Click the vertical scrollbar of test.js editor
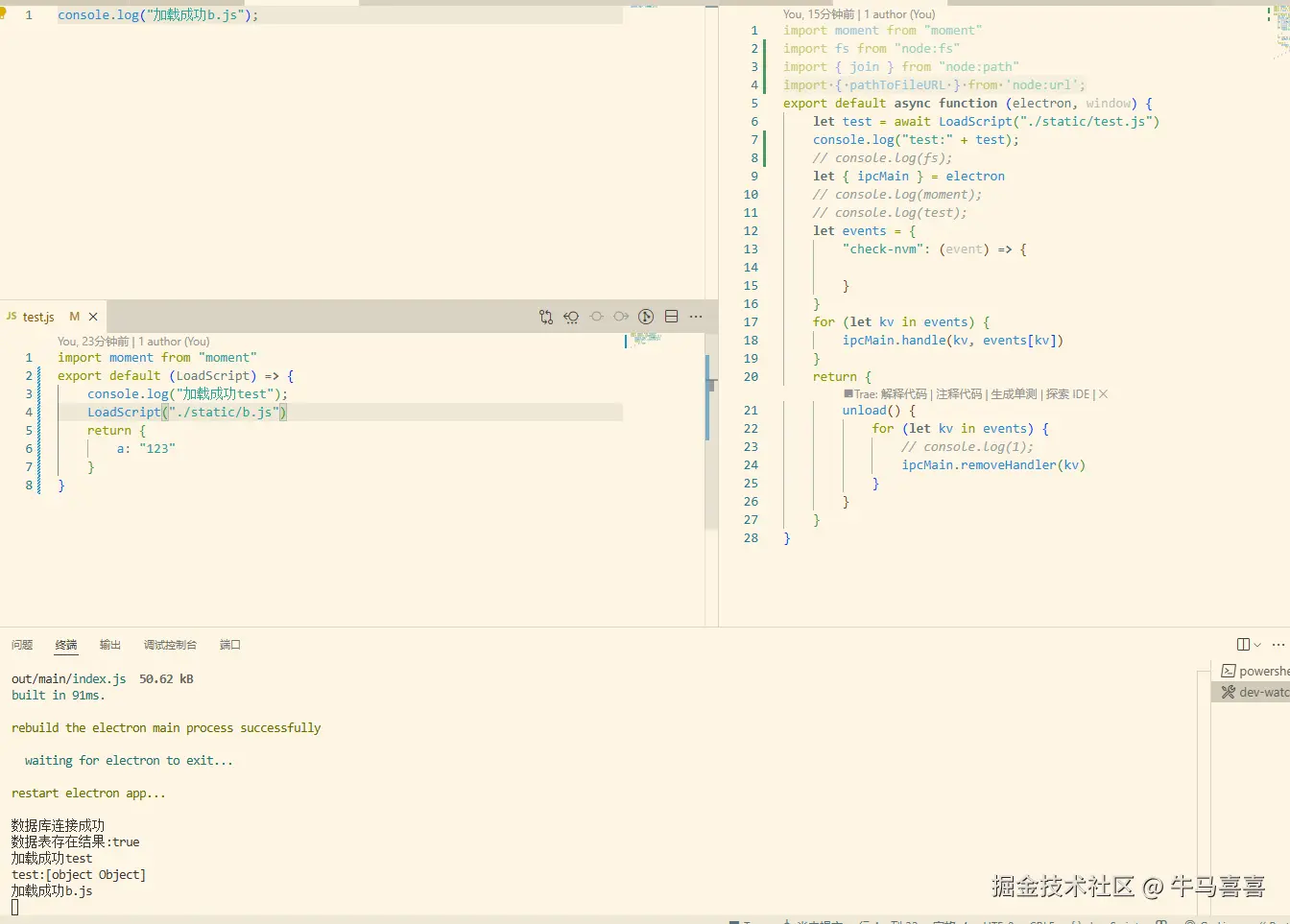The image size is (1290, 924). click(711, 432)
